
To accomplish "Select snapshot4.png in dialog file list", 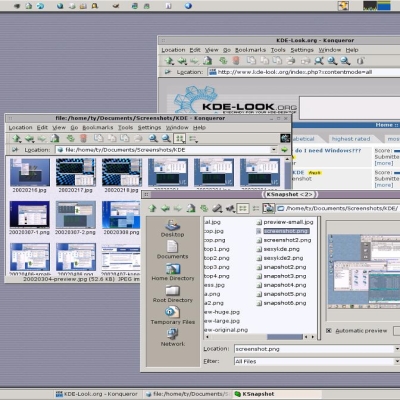I will (x=281, y=285).
